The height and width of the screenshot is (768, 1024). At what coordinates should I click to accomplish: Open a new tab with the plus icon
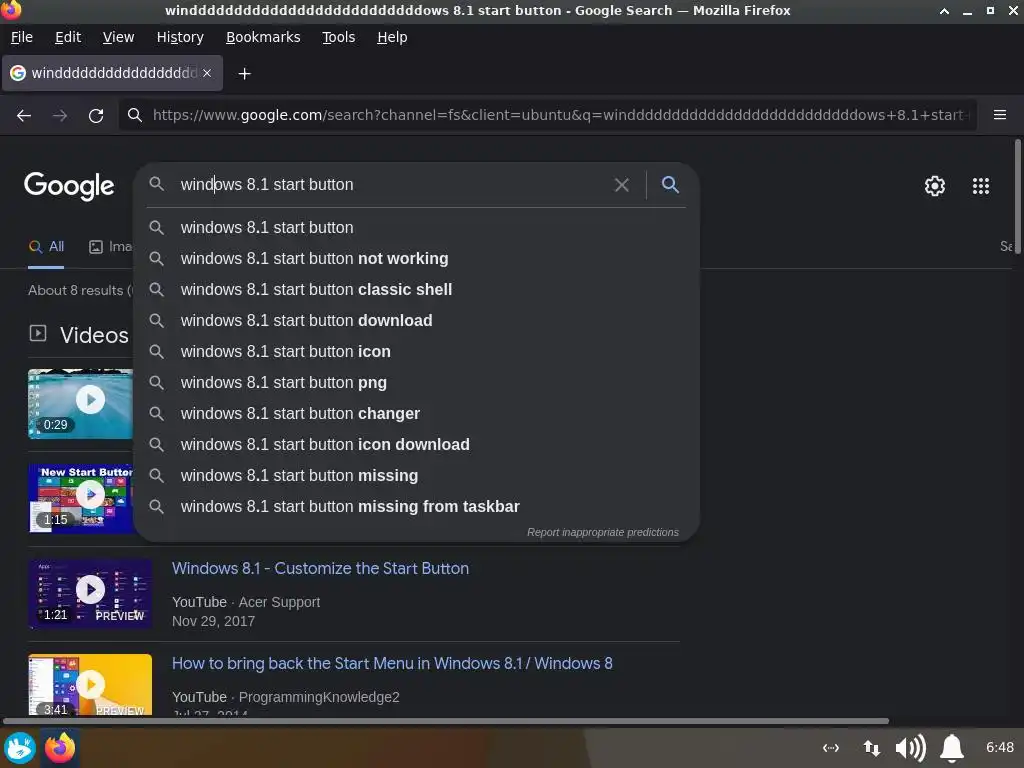point(244,74)
